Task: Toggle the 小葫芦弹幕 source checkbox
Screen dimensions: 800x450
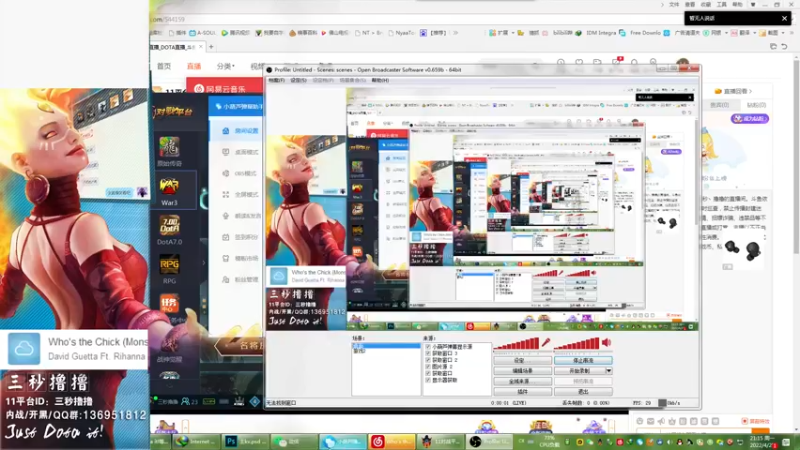Action: coord(428,347)
